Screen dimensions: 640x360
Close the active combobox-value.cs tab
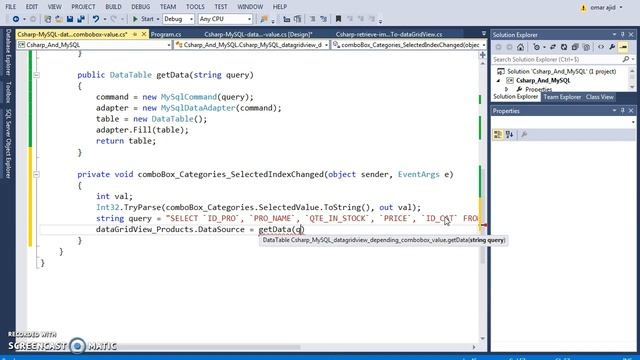[x=144, y=34]
